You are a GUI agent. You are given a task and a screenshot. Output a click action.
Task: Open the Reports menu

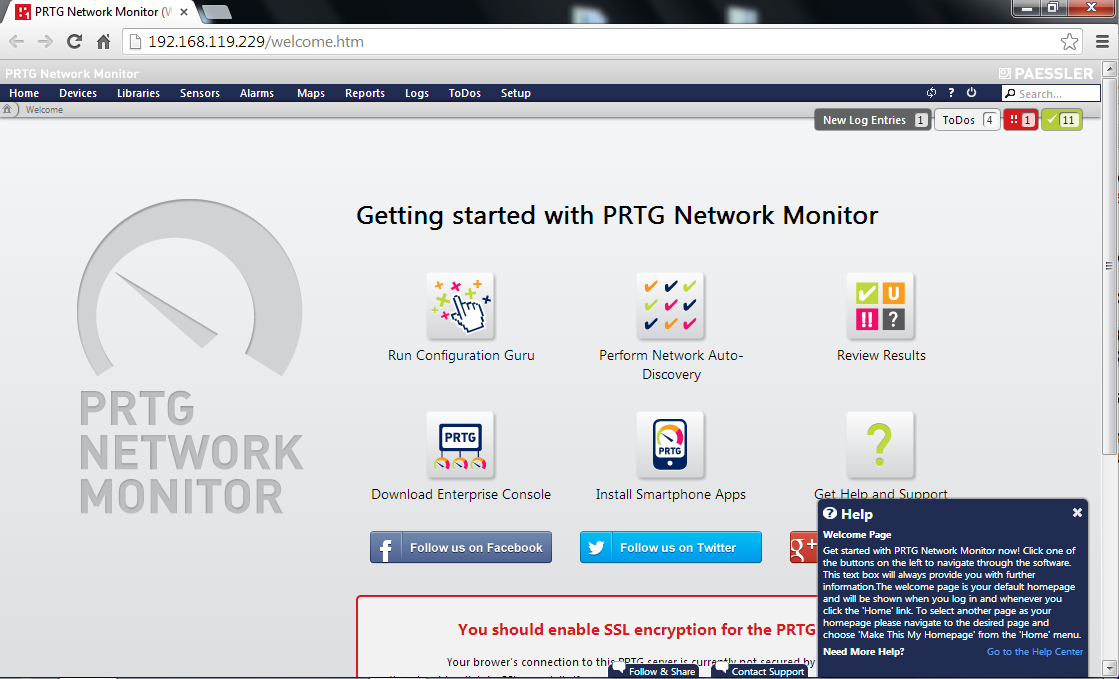point(365,93)
